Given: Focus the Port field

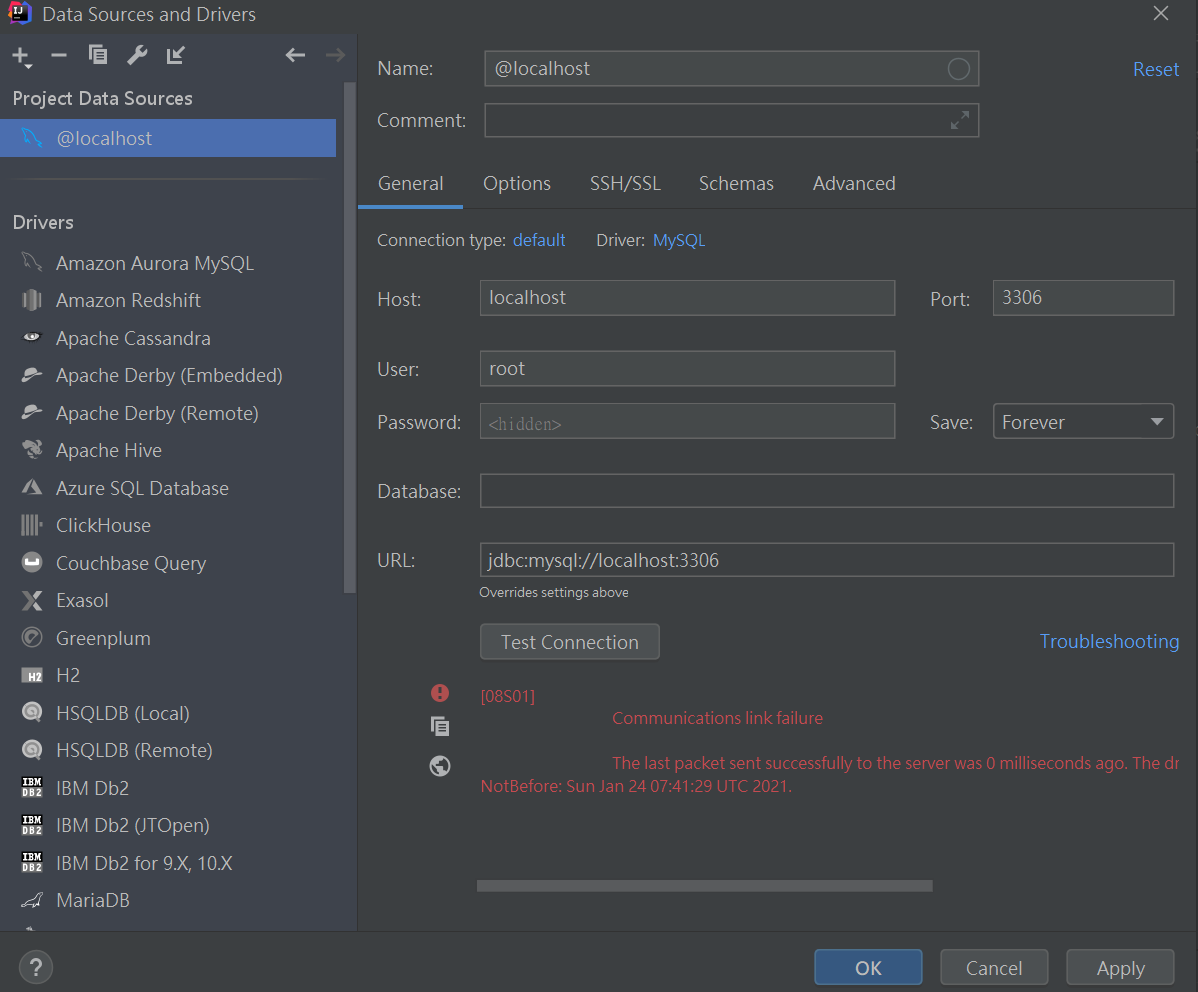Looking at the screenshot, I should click(x=1083, y=297).
